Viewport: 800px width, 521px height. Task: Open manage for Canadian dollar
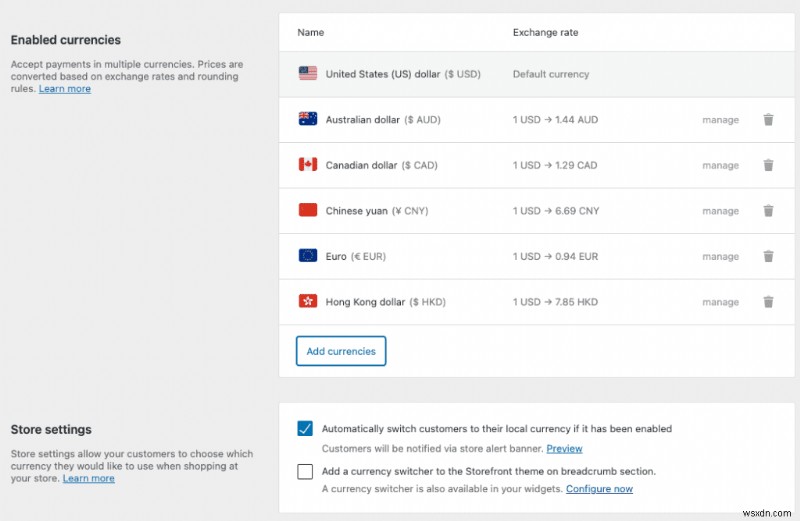pyautogui.click(x=720, y=166)
